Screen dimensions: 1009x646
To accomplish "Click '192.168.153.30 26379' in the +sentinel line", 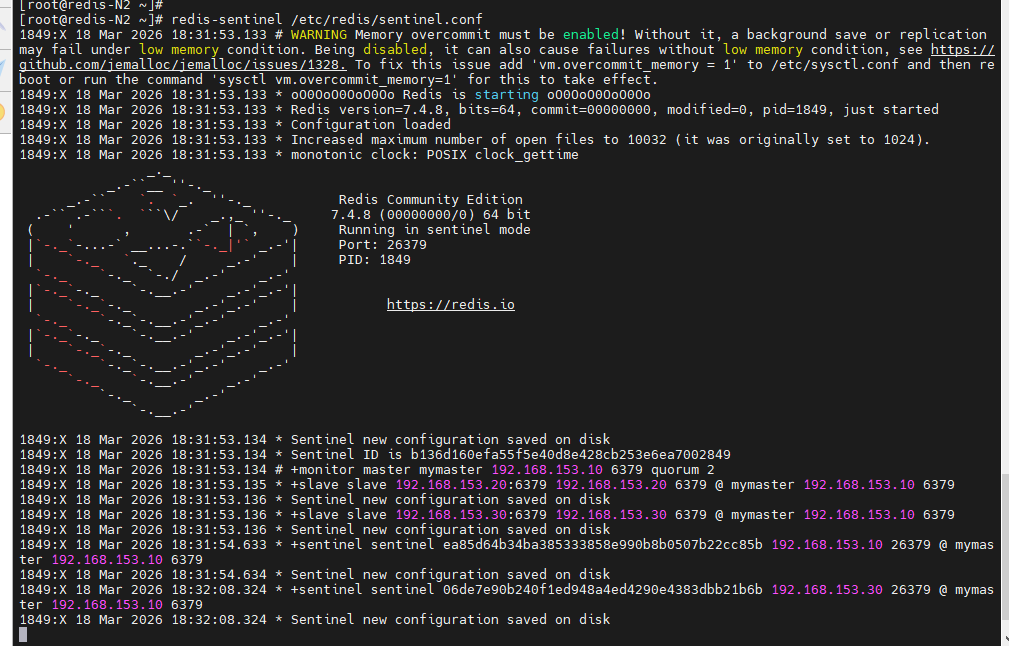I will [851, 589].
